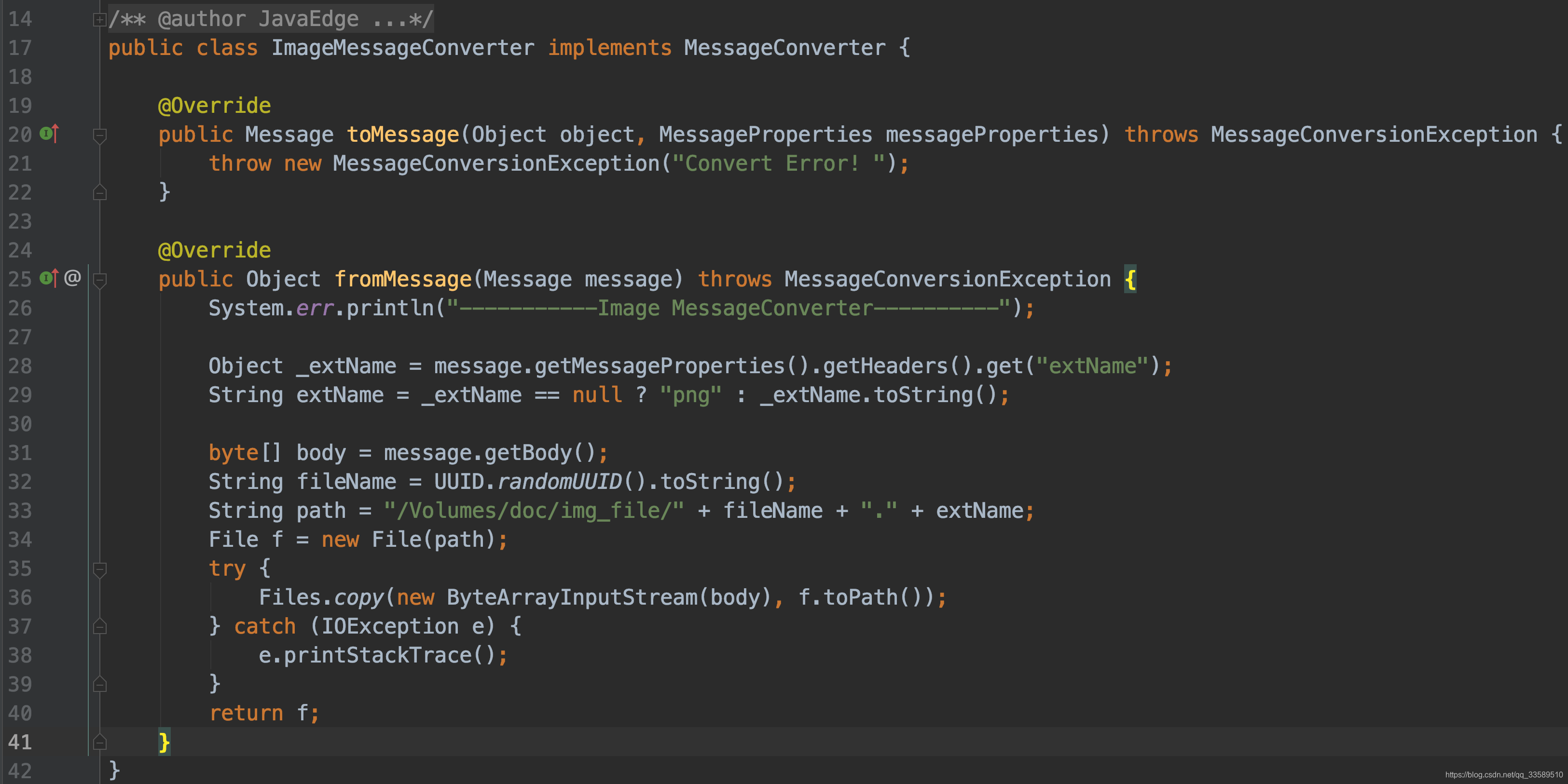This screenshot has width=1568, height=784.
Task: Click the implements gutter icon beside fromMessage
Action: pyautogui.click(x=49, y=278)
